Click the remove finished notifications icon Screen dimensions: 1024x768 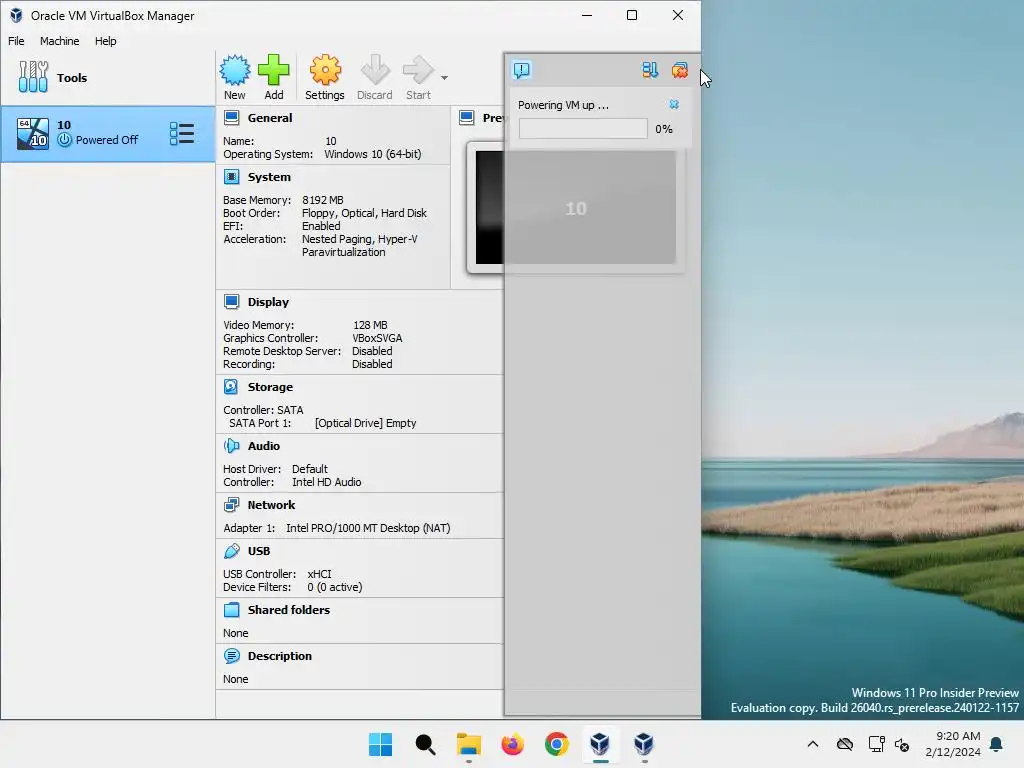679,70
